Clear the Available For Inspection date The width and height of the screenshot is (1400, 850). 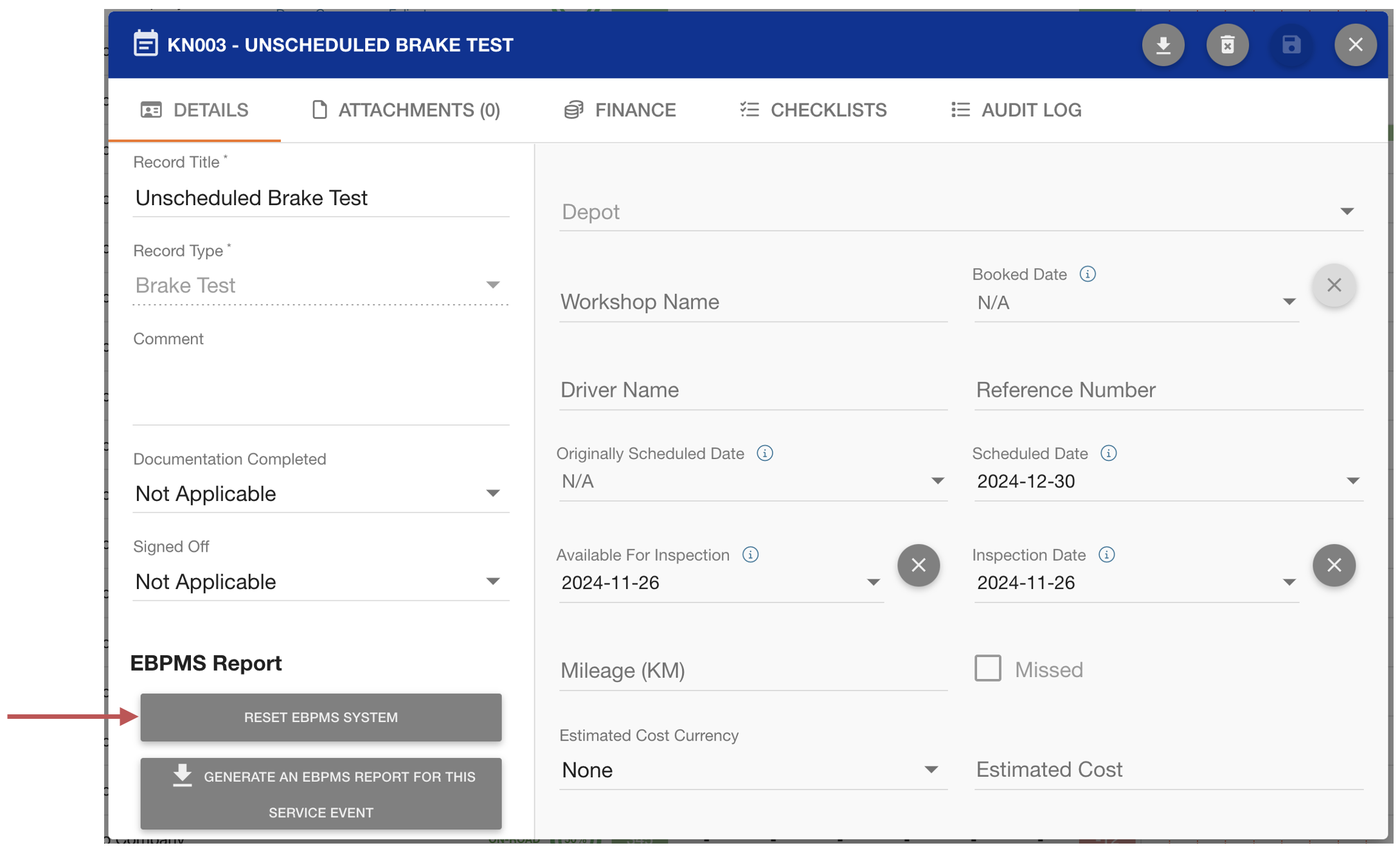click(918, 565)
